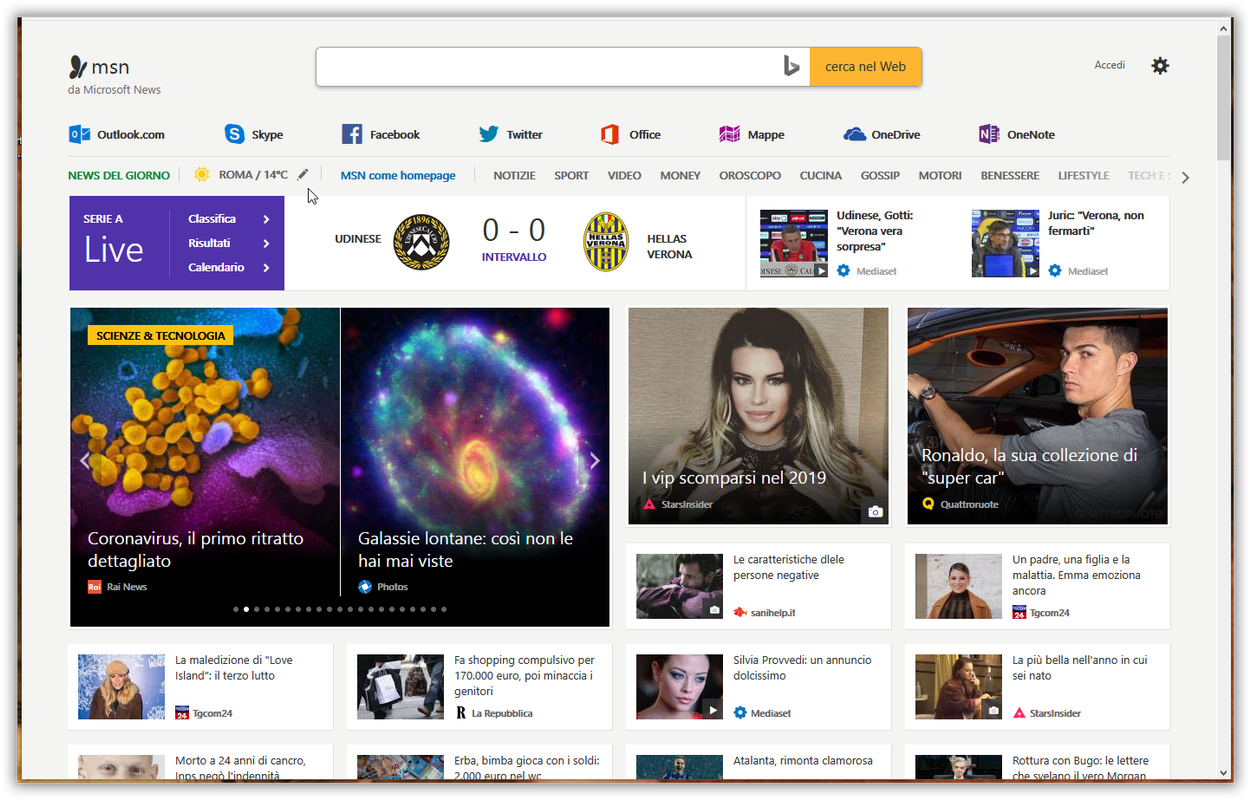Click the Accedi sign-in link
This screenshot has width=1251, height=800.
[x=1110, y=65]
